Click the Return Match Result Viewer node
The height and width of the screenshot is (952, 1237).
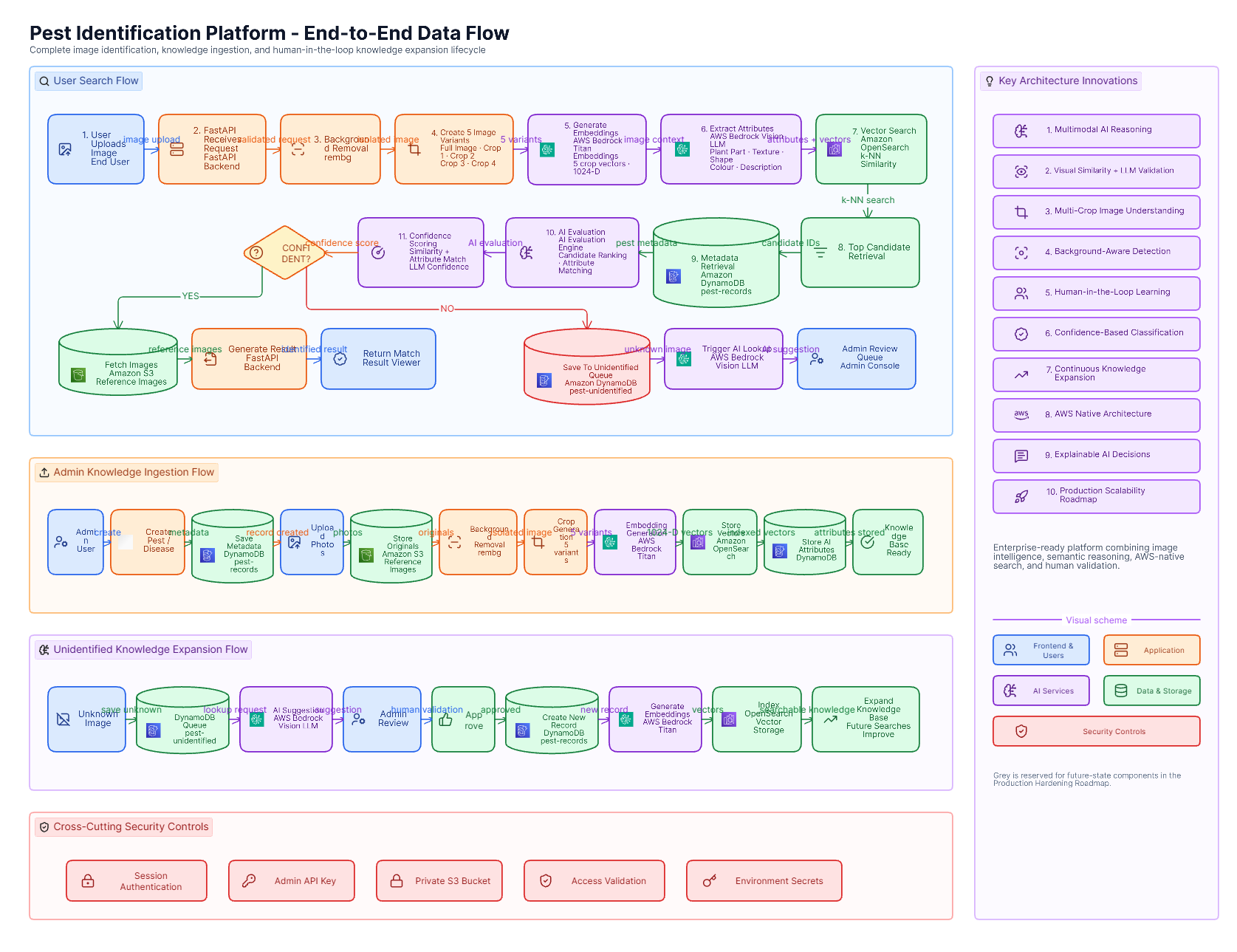coord(378,359)
